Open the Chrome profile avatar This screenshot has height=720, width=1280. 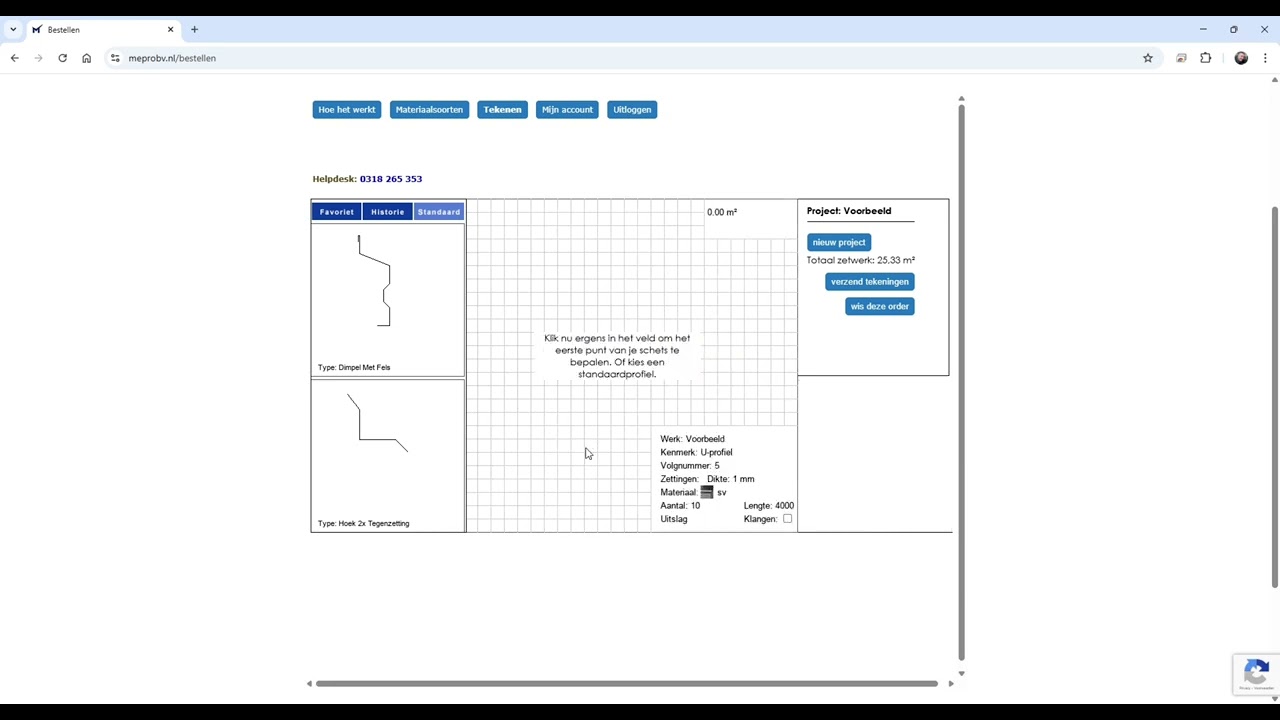point(1241,58)
